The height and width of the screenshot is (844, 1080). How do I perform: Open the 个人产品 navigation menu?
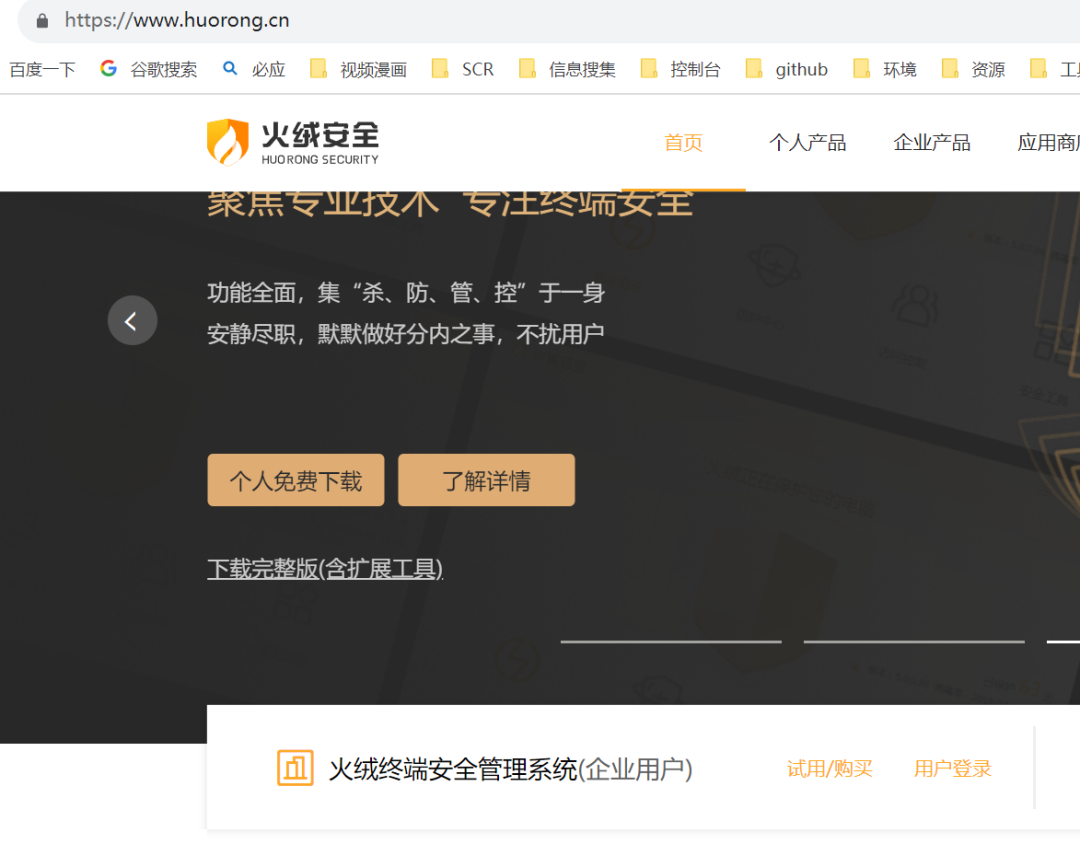[x=807, y=142]
